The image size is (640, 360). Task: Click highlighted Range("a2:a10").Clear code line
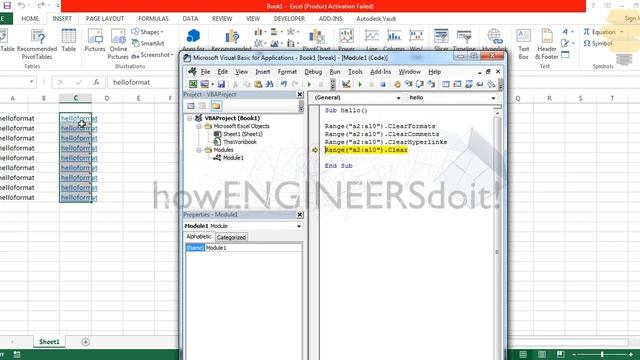pos(366,150)
